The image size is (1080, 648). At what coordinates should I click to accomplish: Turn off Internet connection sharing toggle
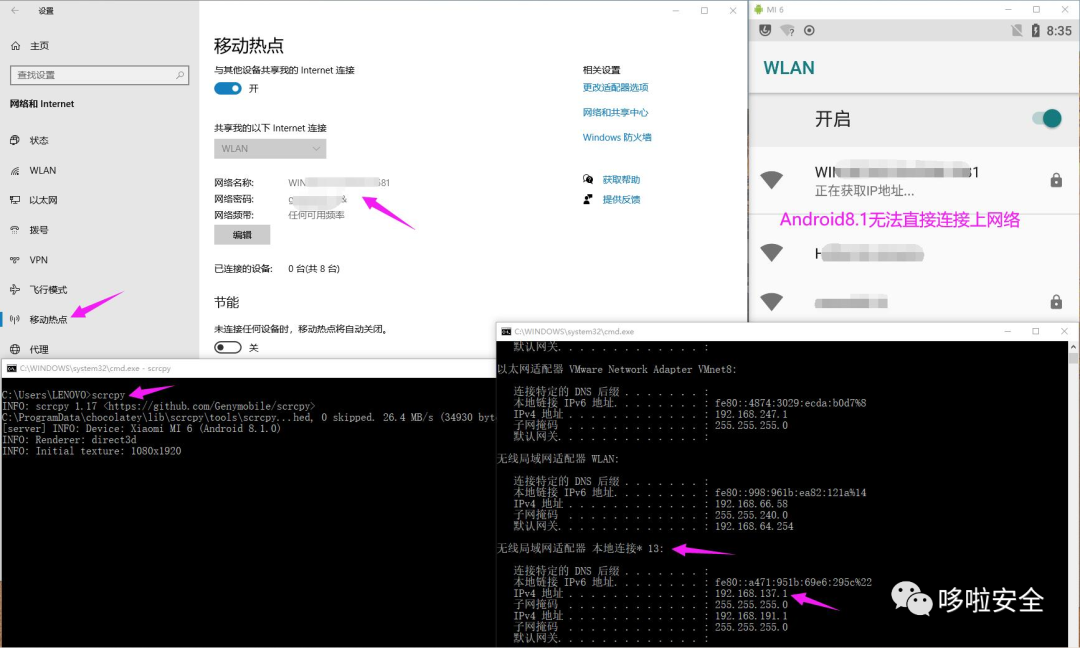tap(228, 88)
